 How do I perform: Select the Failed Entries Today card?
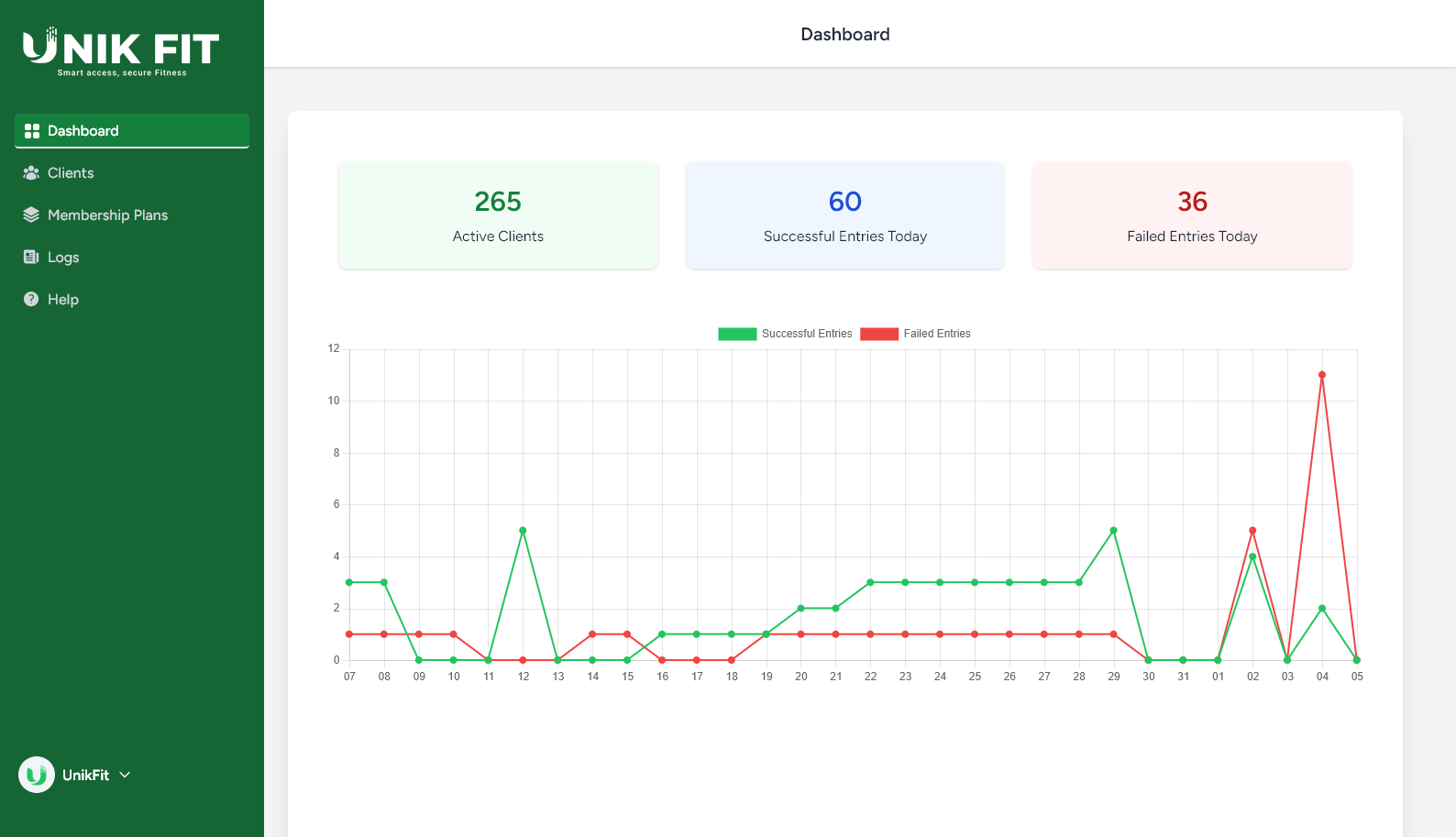coord(1192,216)
